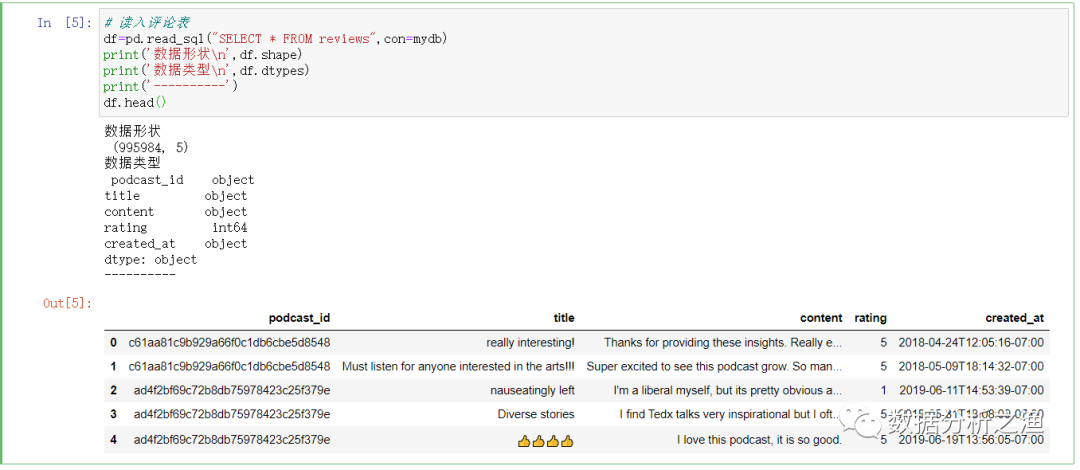Click the content column header
Viewport: 1080px width, 470px height.
tap(821, 318)
